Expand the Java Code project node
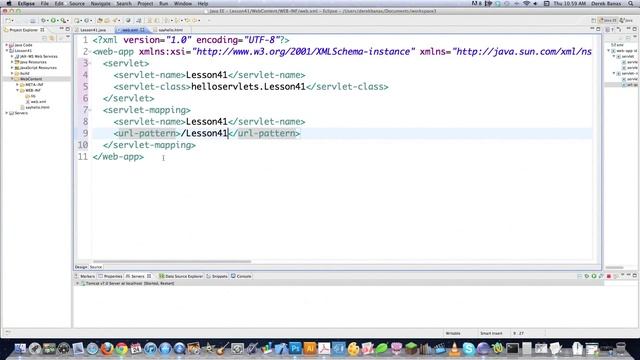 7,45
